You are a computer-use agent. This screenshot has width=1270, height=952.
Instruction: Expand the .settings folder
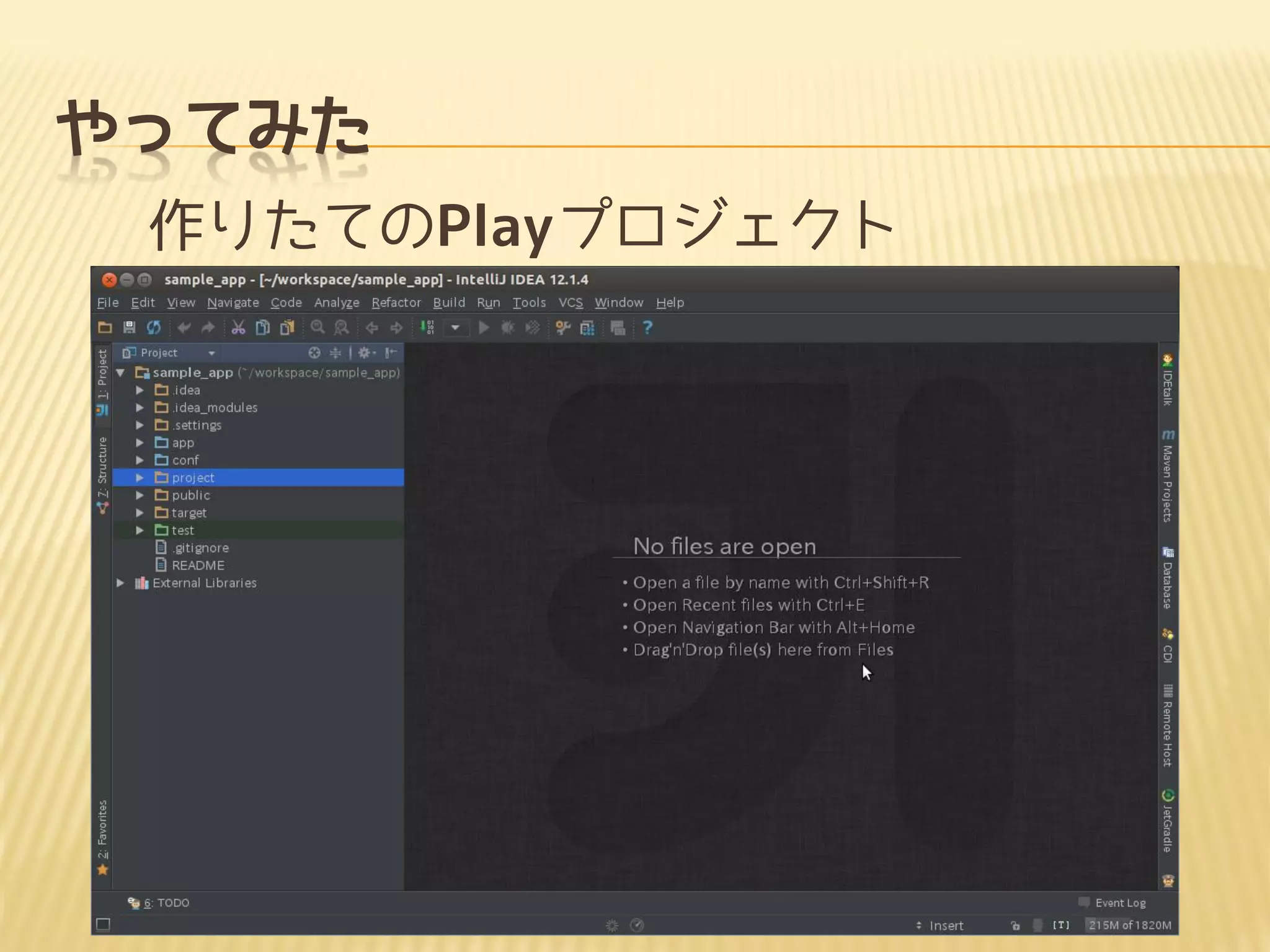point(140,425)
